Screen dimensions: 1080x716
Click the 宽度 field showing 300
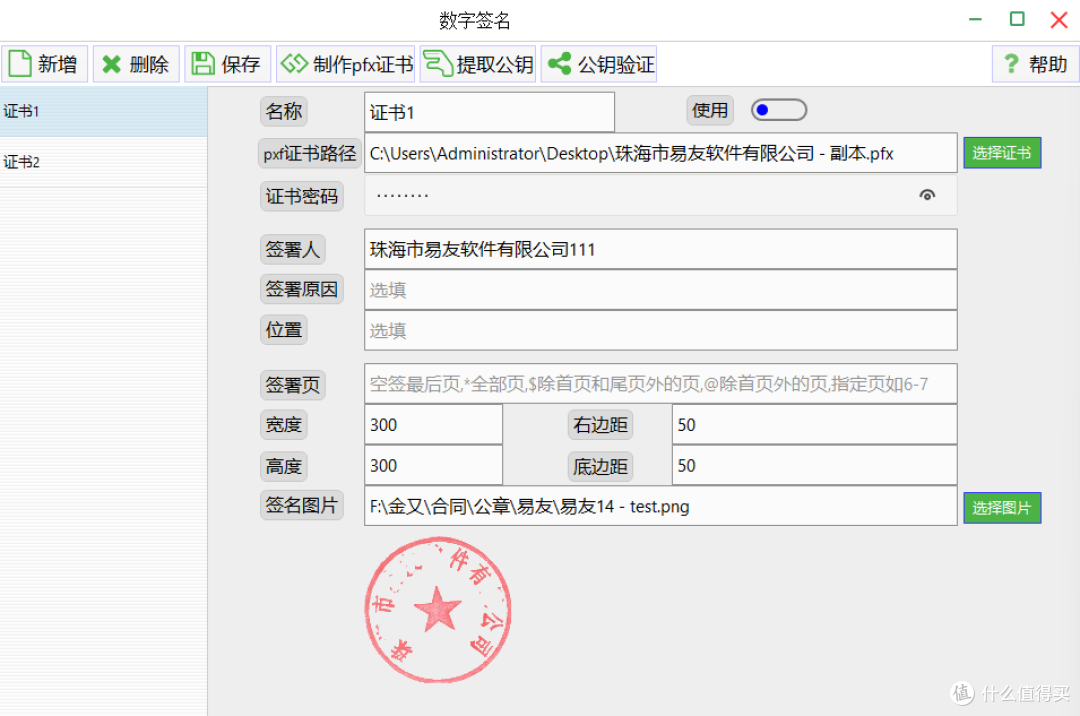coord(433,425)
